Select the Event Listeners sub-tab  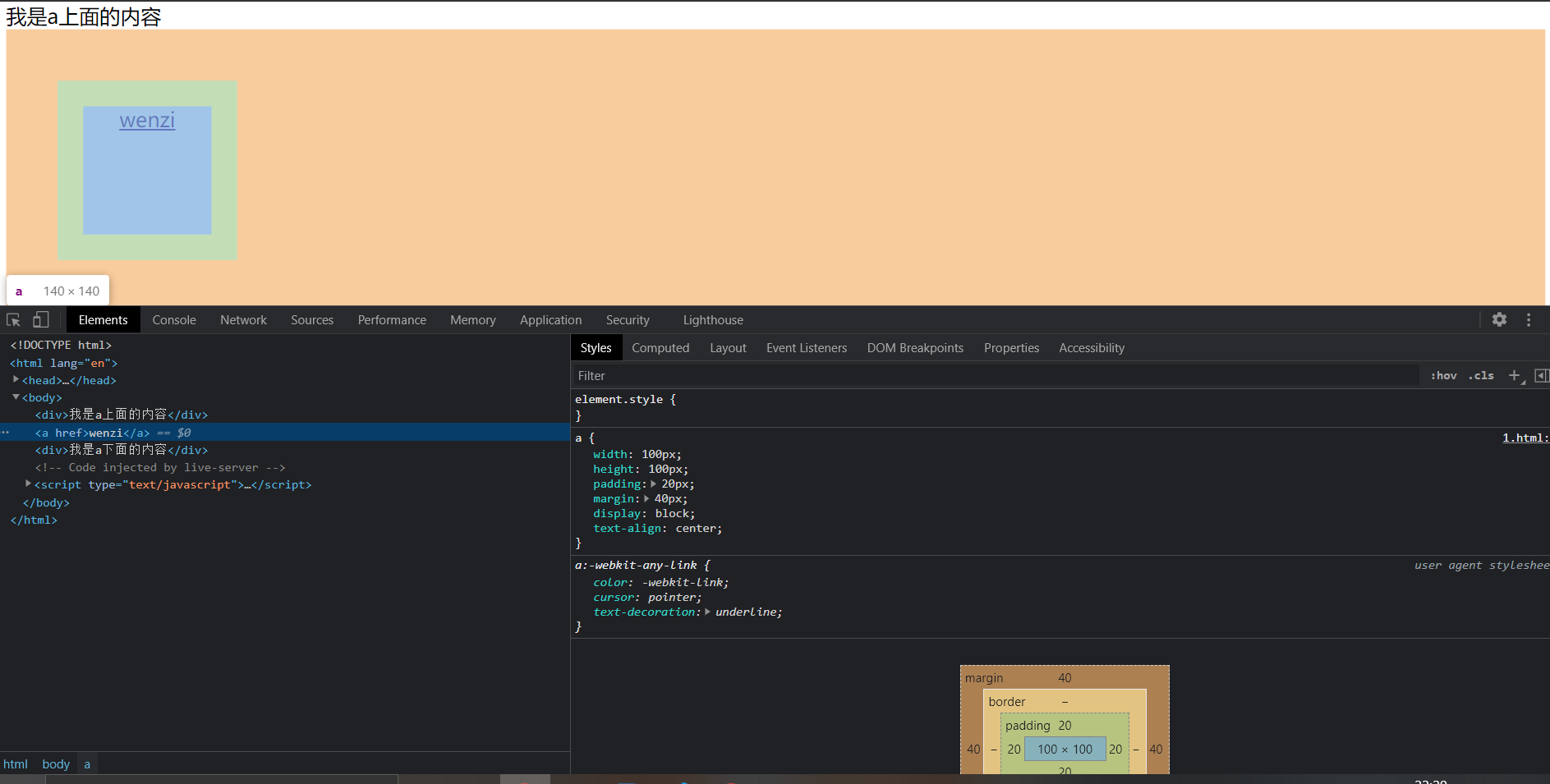click(807, 348)
